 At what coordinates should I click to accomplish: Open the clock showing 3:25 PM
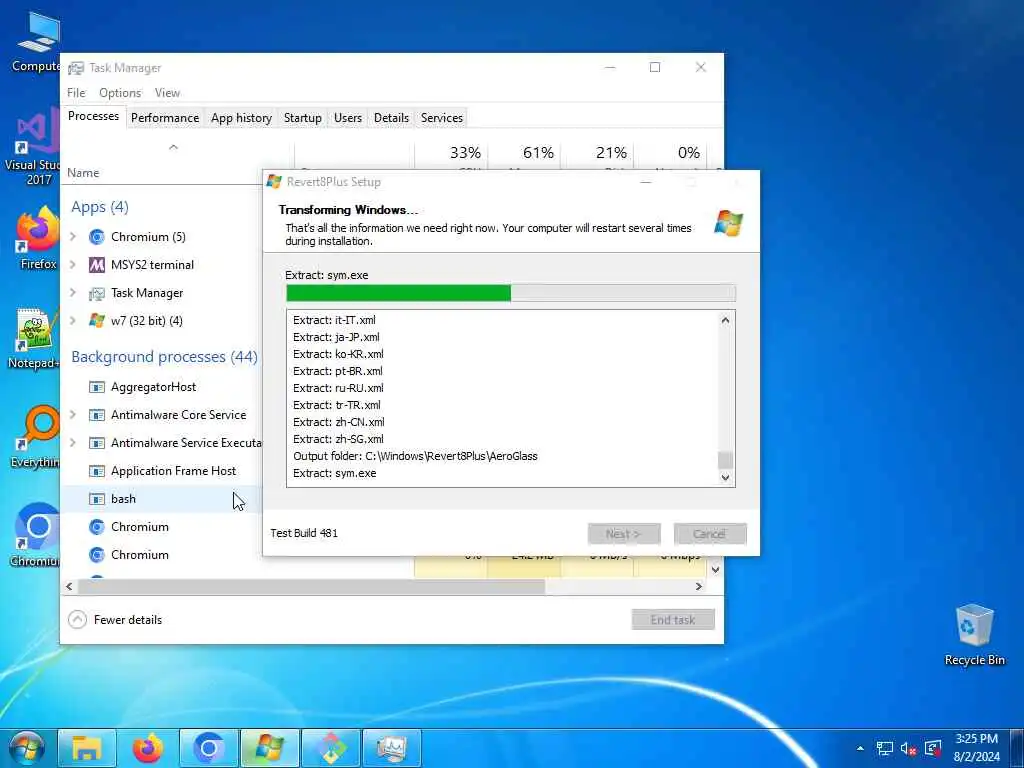pyautogui.click(x=976, y=748)
